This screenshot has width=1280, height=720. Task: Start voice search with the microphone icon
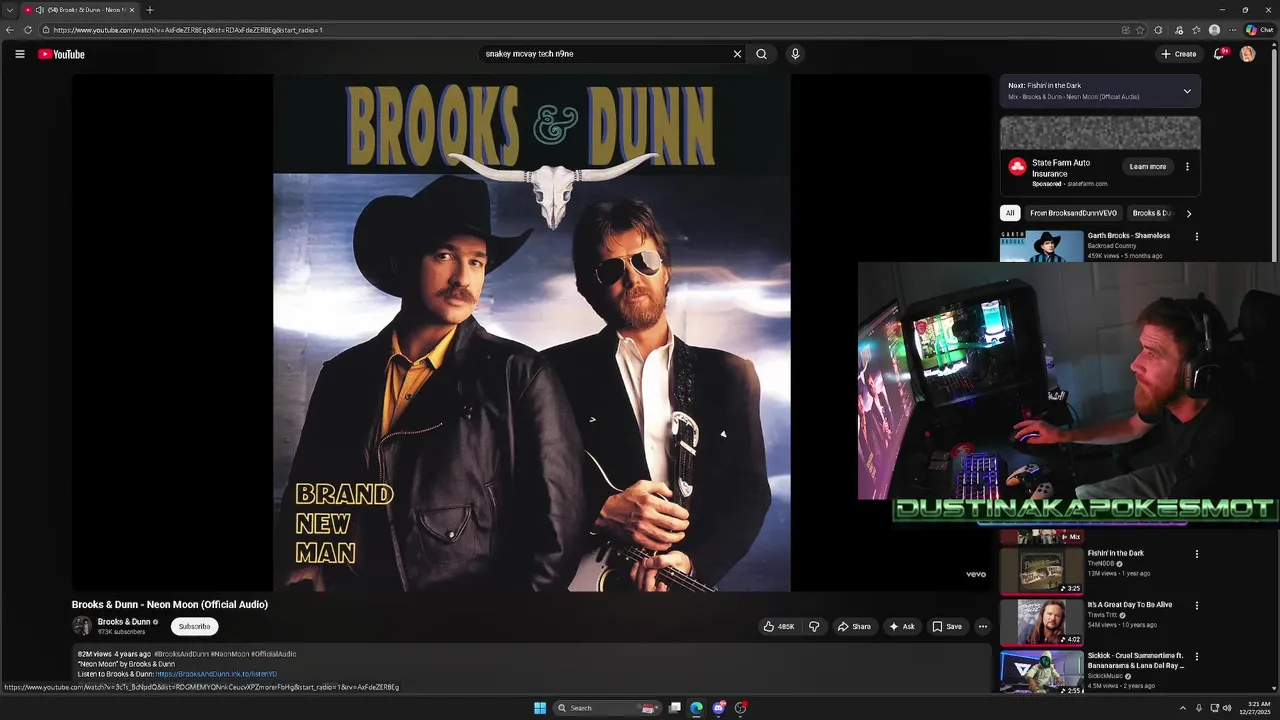click(795, 54)
